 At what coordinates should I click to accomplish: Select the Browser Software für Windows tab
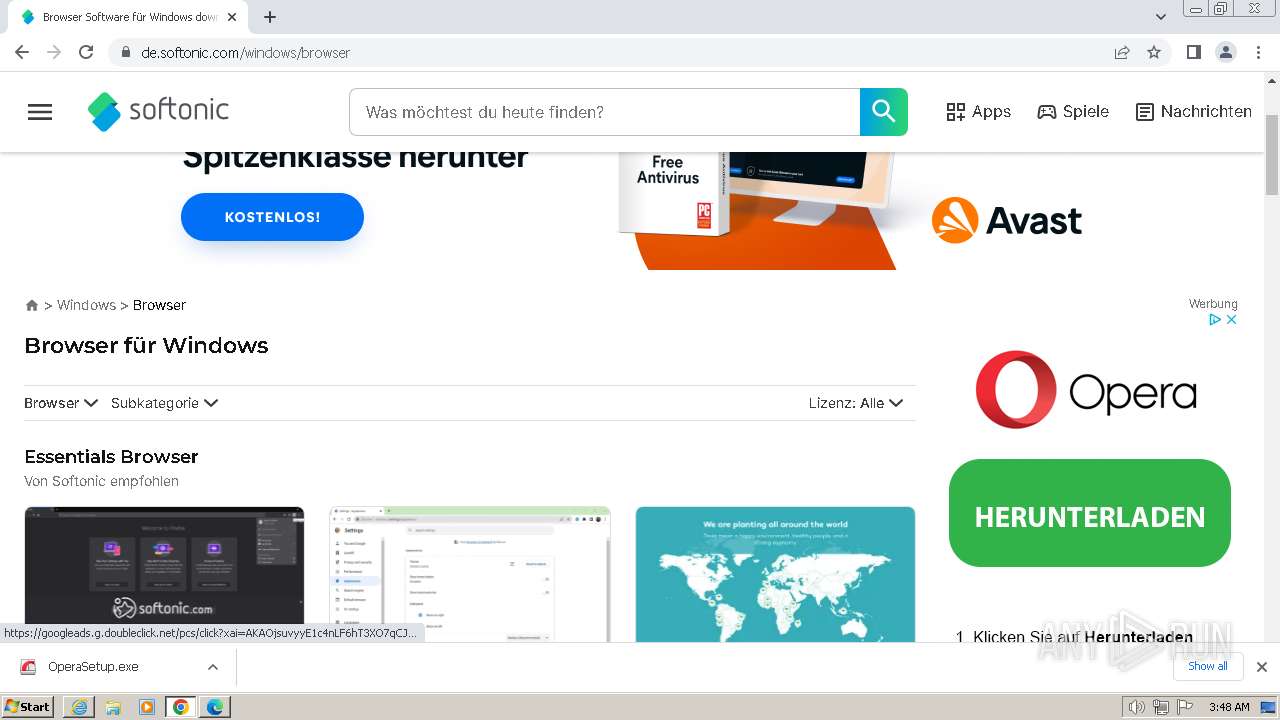tap(126, 17)
